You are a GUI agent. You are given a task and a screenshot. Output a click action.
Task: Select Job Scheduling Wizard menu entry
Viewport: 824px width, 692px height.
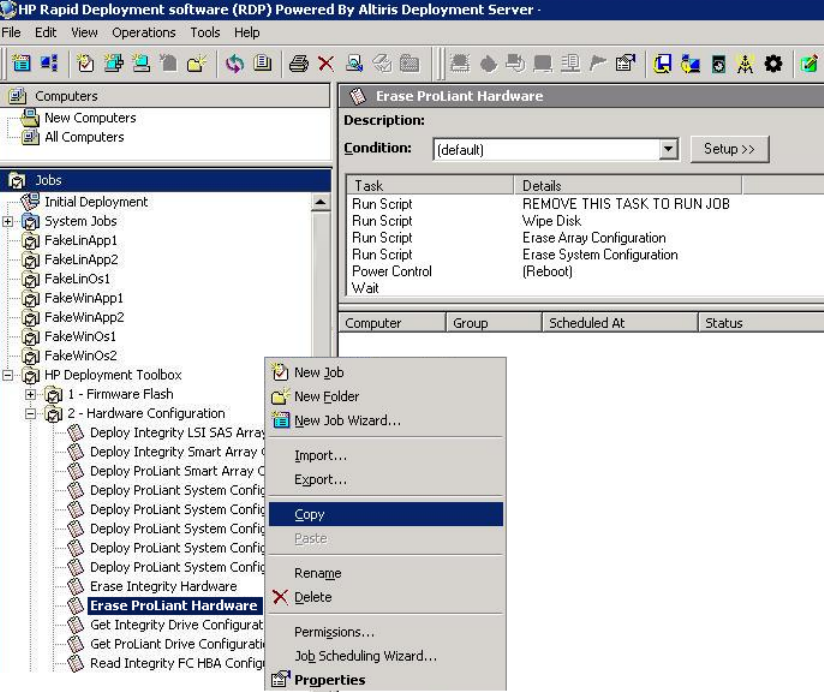point(365,657)
